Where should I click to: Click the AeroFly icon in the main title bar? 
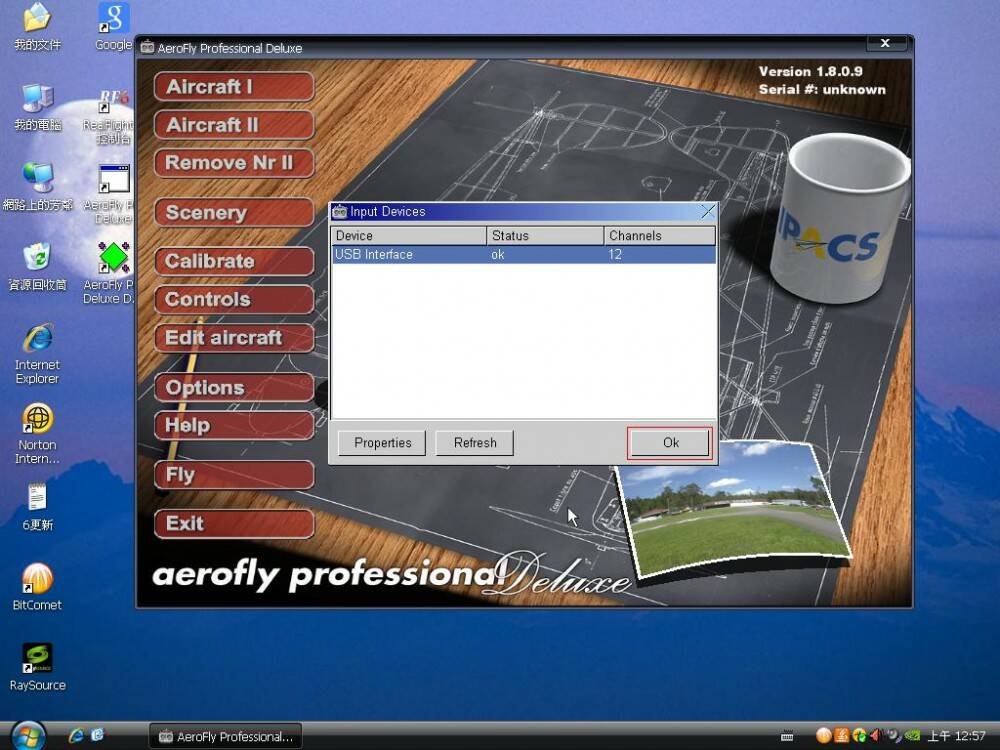pyautogui.click(x=147, y=48)
